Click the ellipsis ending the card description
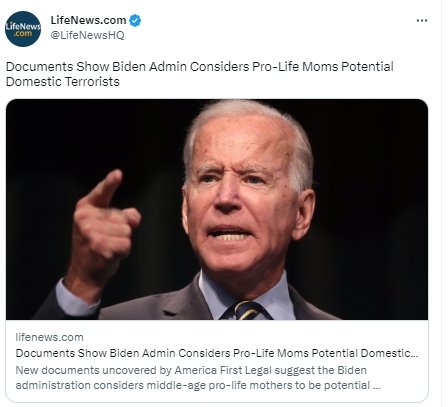The image size is (448, 407). [x=377, y=386]
